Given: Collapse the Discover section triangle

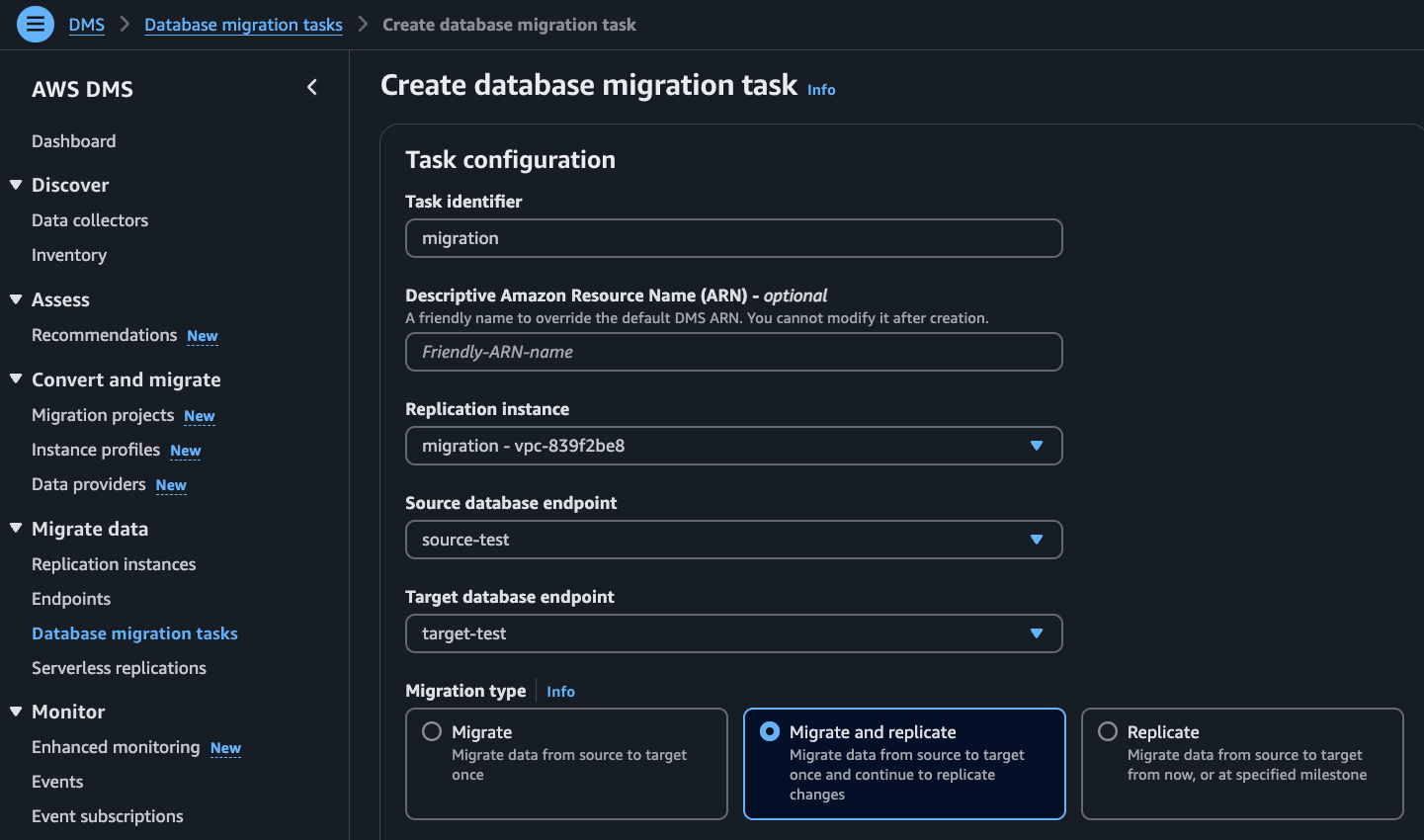Looking at the screenshot, I should (x=16, y=185).
